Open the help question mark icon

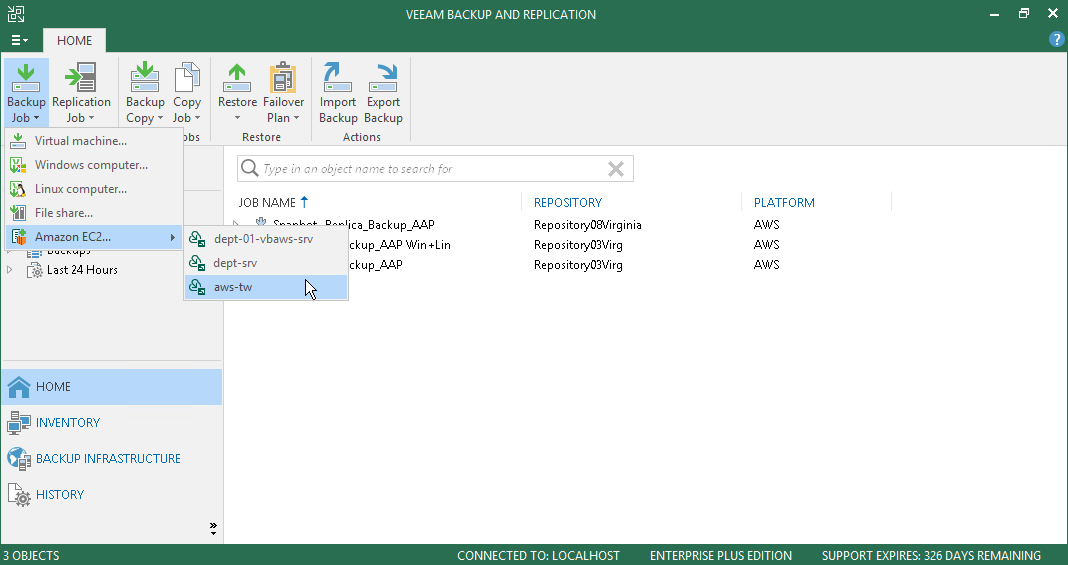[x=1056, y=39]
